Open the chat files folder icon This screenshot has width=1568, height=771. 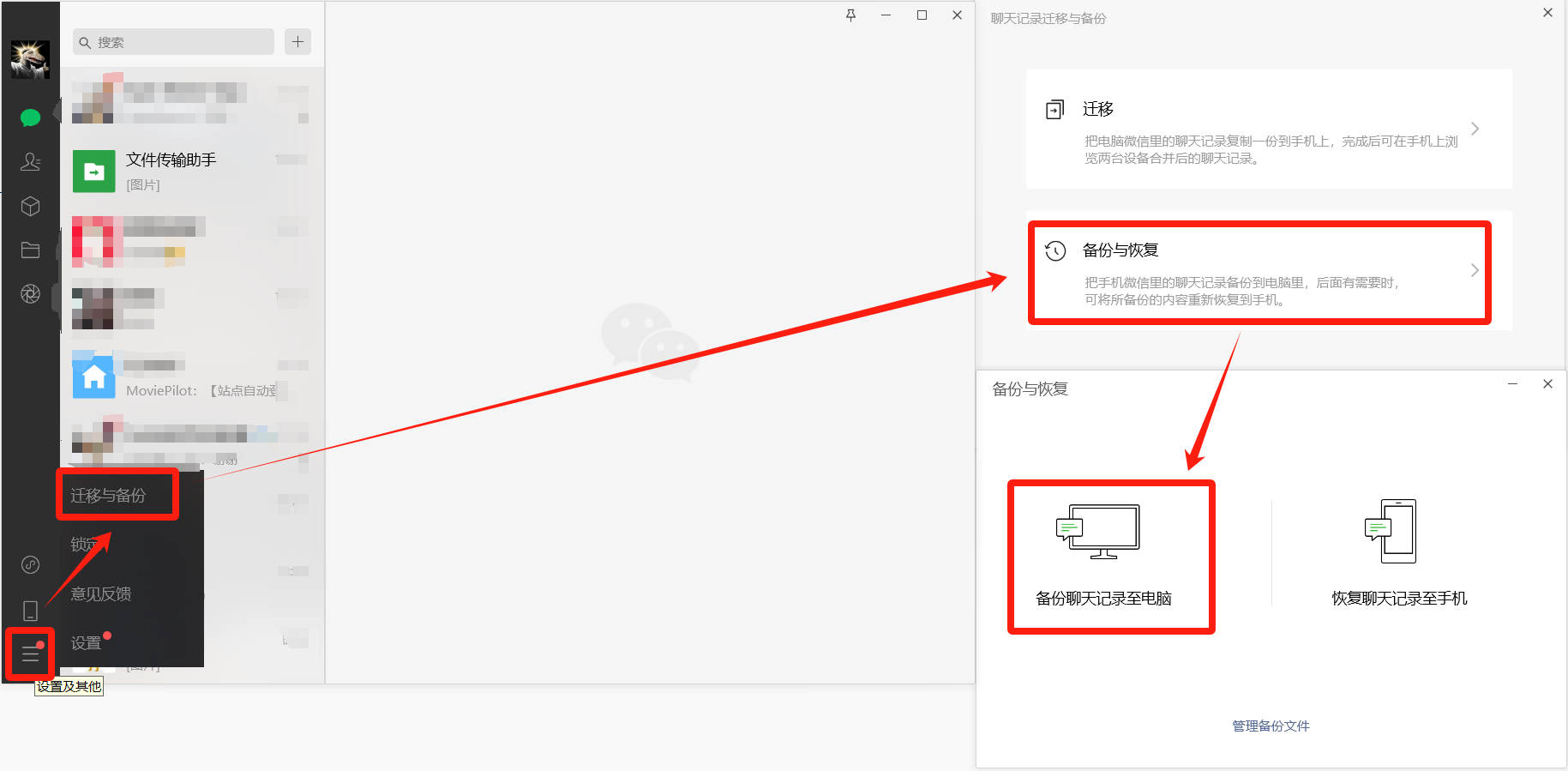[30, 250]
